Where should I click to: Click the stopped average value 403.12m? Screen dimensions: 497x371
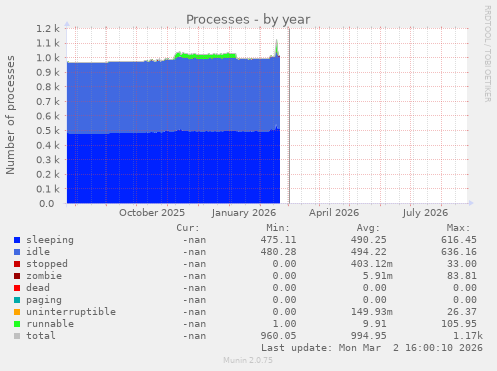pos(372,264)
